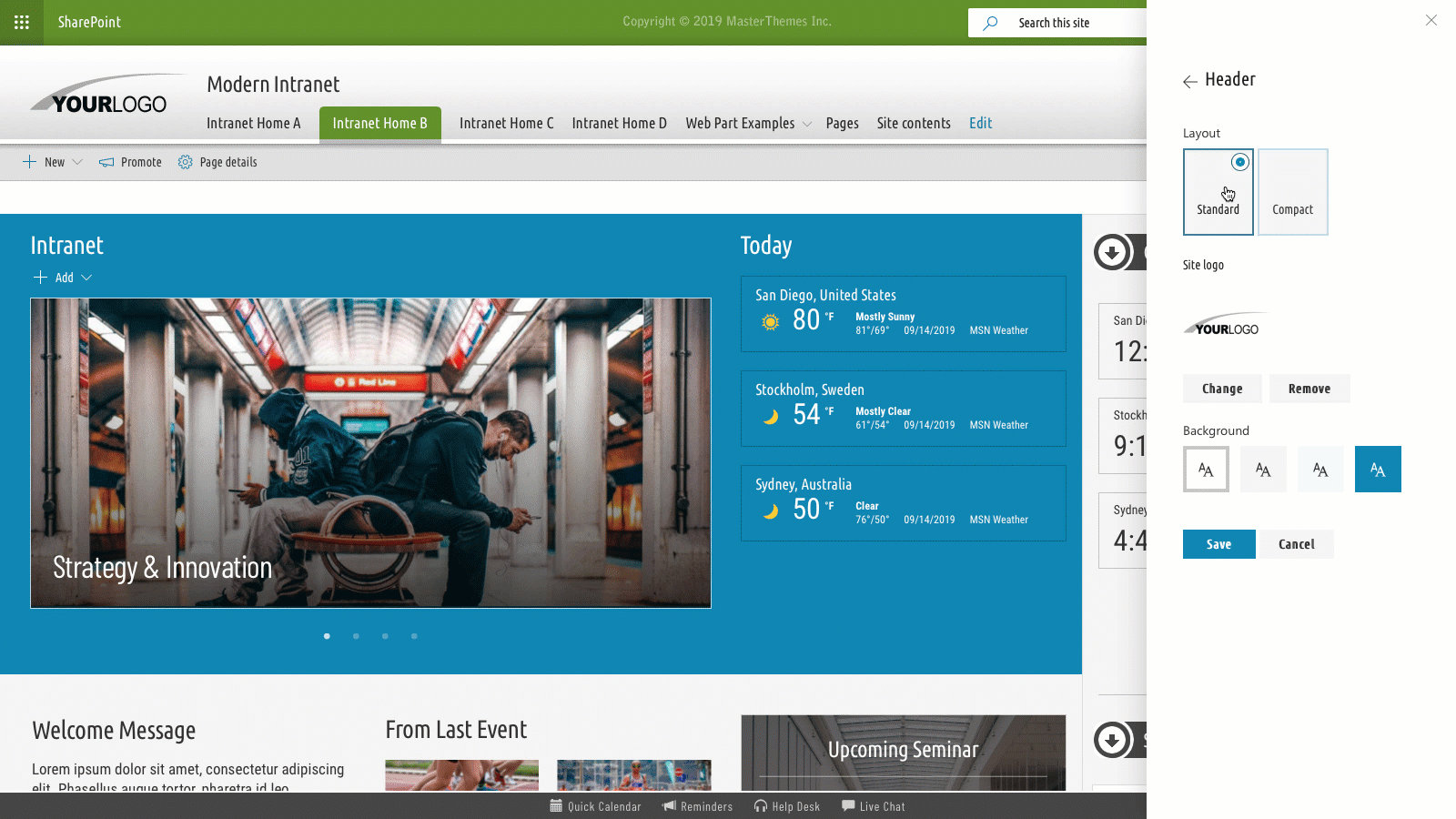Open Quick Calendar in the bottom bar
The height and width of the screenshot is (819, 1456).
click(x=595, y=806)
